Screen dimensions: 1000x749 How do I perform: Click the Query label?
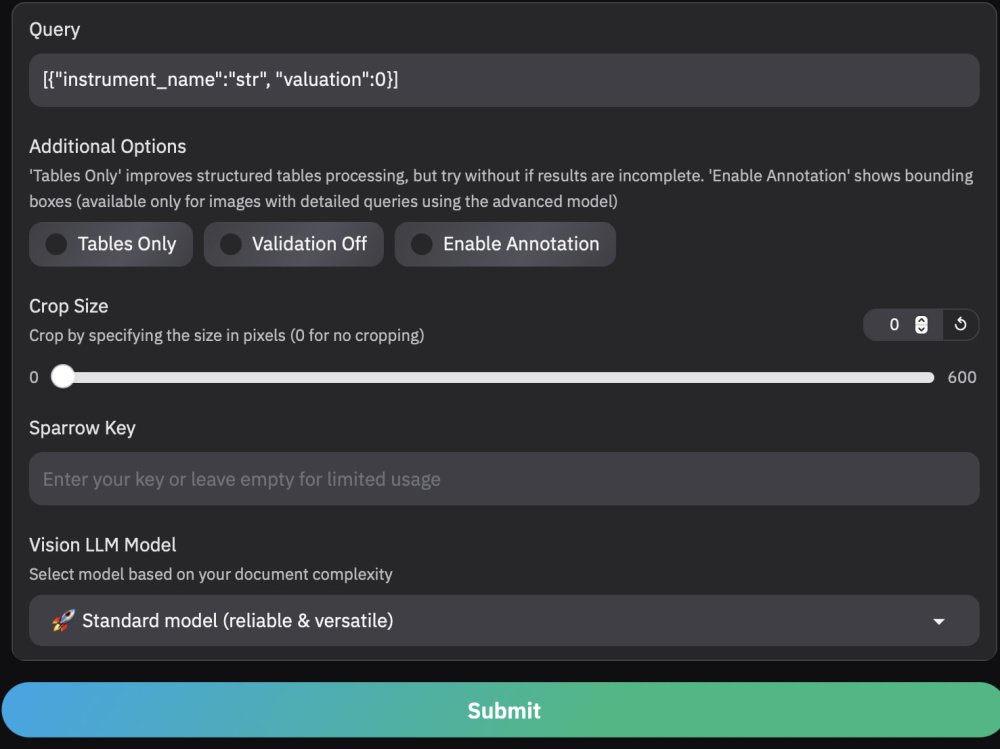(55, 29)
